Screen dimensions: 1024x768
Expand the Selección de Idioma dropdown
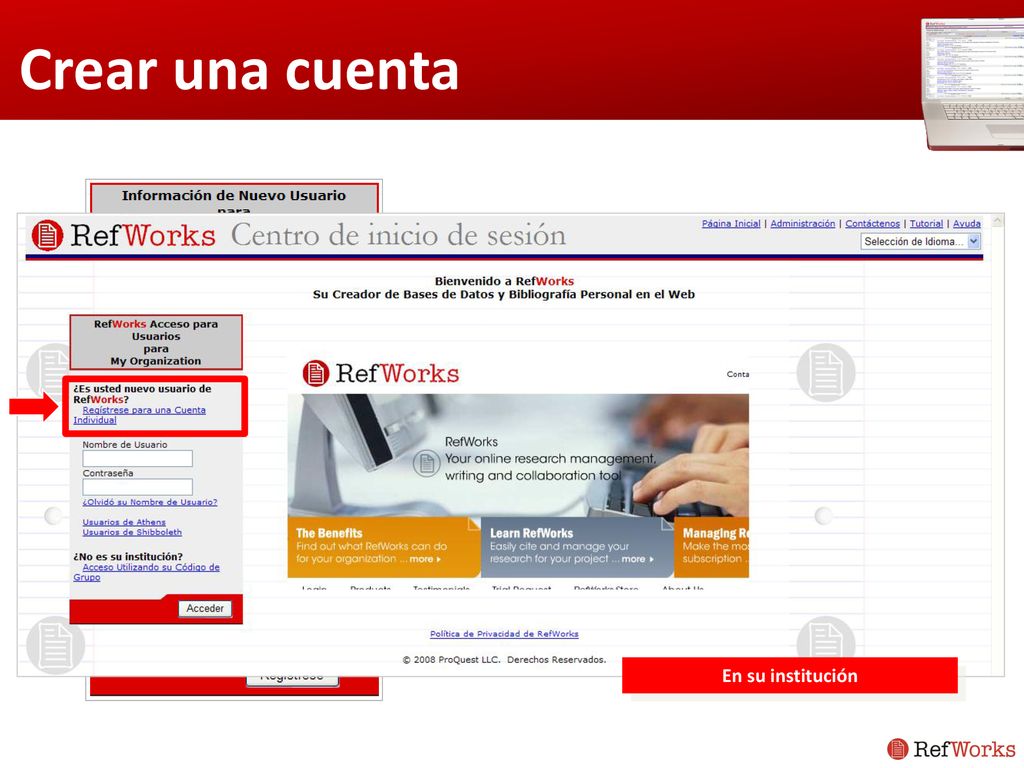(x=920, y=242)
